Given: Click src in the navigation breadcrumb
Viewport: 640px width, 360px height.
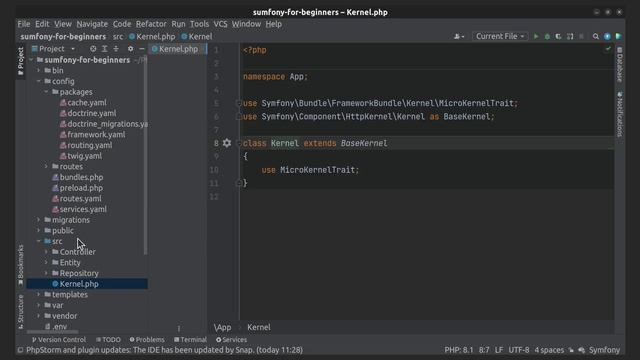Looking at the screenshot, I should [118, 36].
